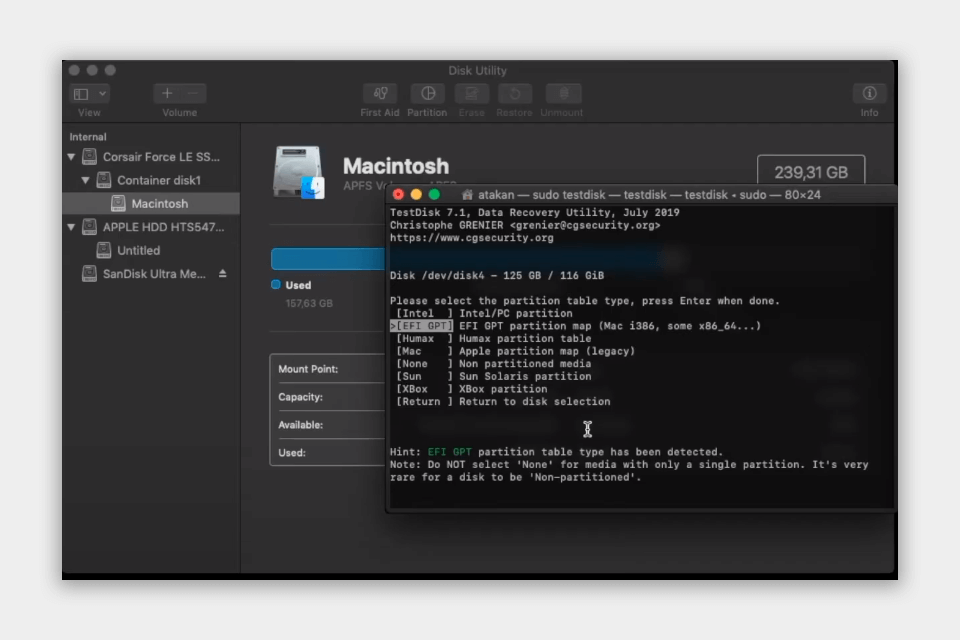
Task: Click Return to disk selection option
Action: click(418, 401)
